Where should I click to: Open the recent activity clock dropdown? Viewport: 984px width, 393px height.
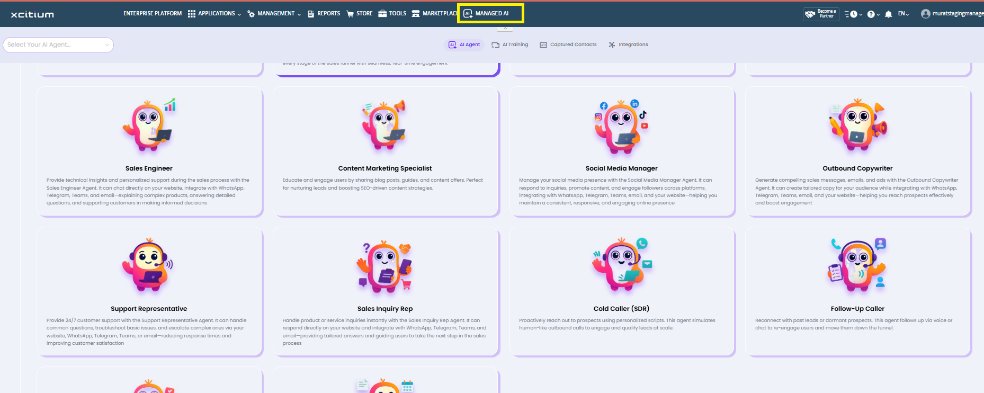[x=853, y=14]
